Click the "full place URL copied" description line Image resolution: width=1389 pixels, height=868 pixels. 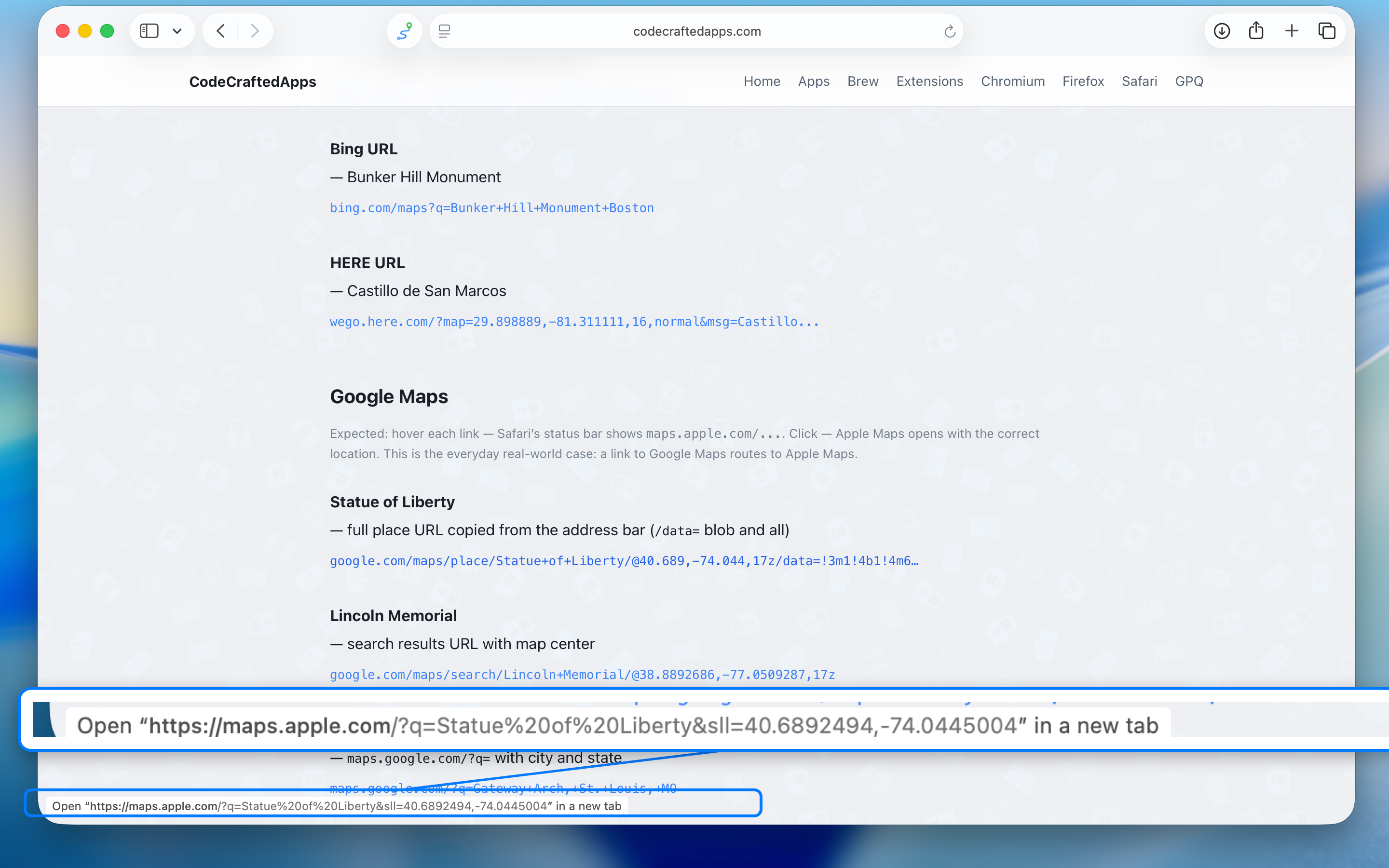pyautogui.click(x=559, y=530)
